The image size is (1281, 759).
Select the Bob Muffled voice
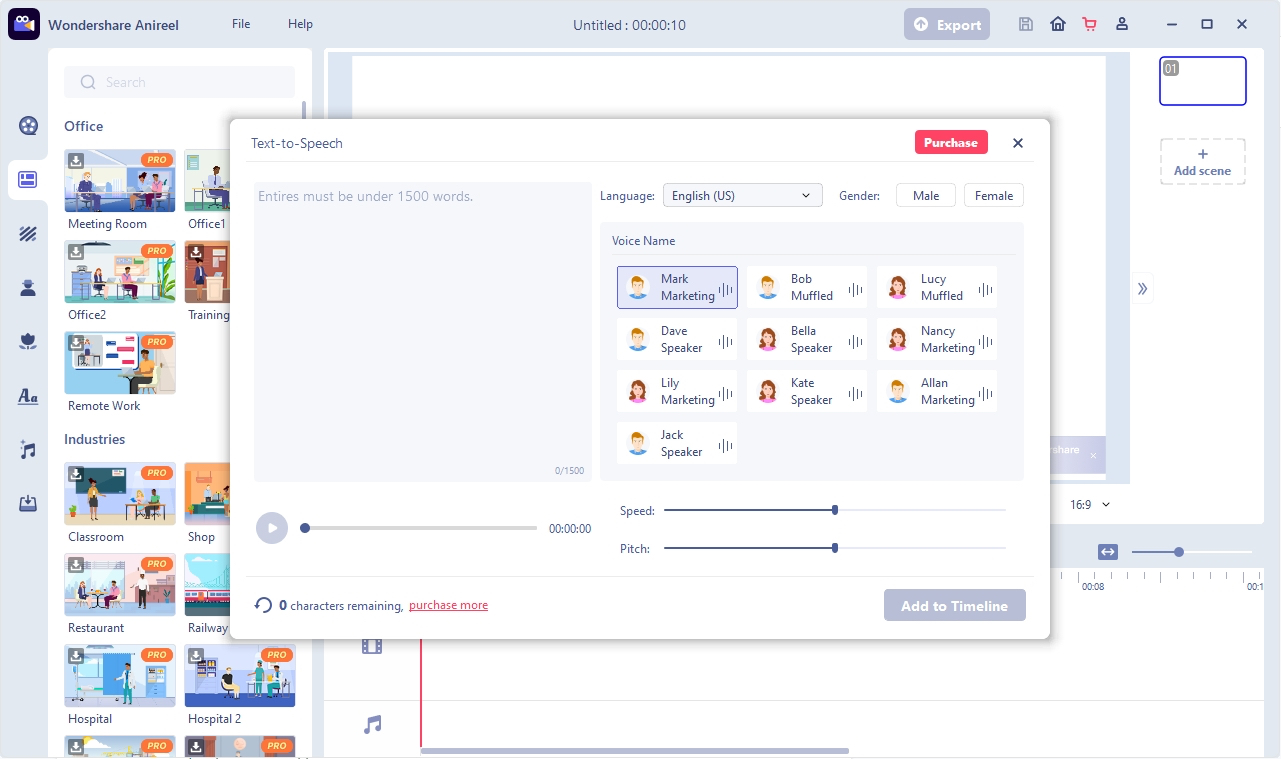click(807, 287)
